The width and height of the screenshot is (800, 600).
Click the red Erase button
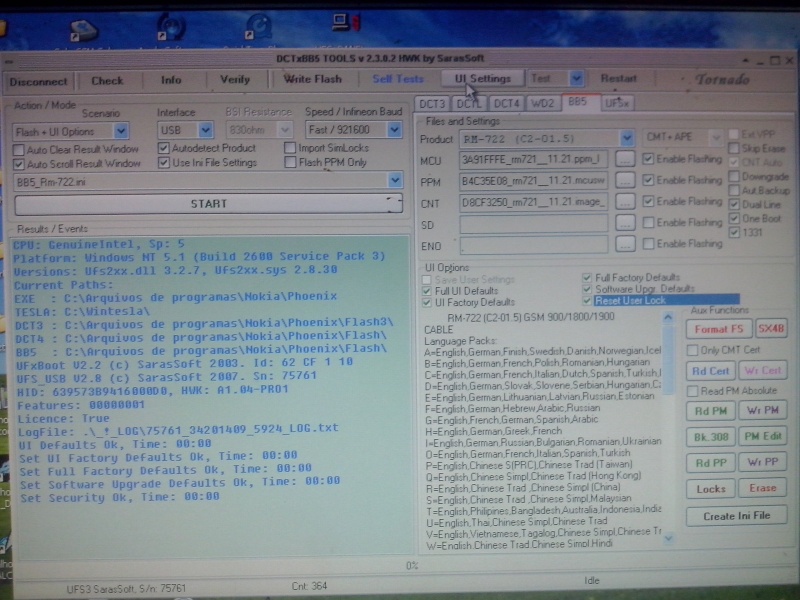click(763, 488)
